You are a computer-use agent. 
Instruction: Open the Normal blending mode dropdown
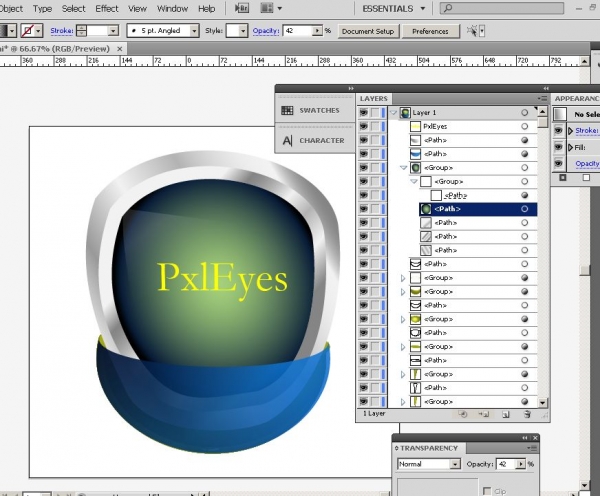455,464
